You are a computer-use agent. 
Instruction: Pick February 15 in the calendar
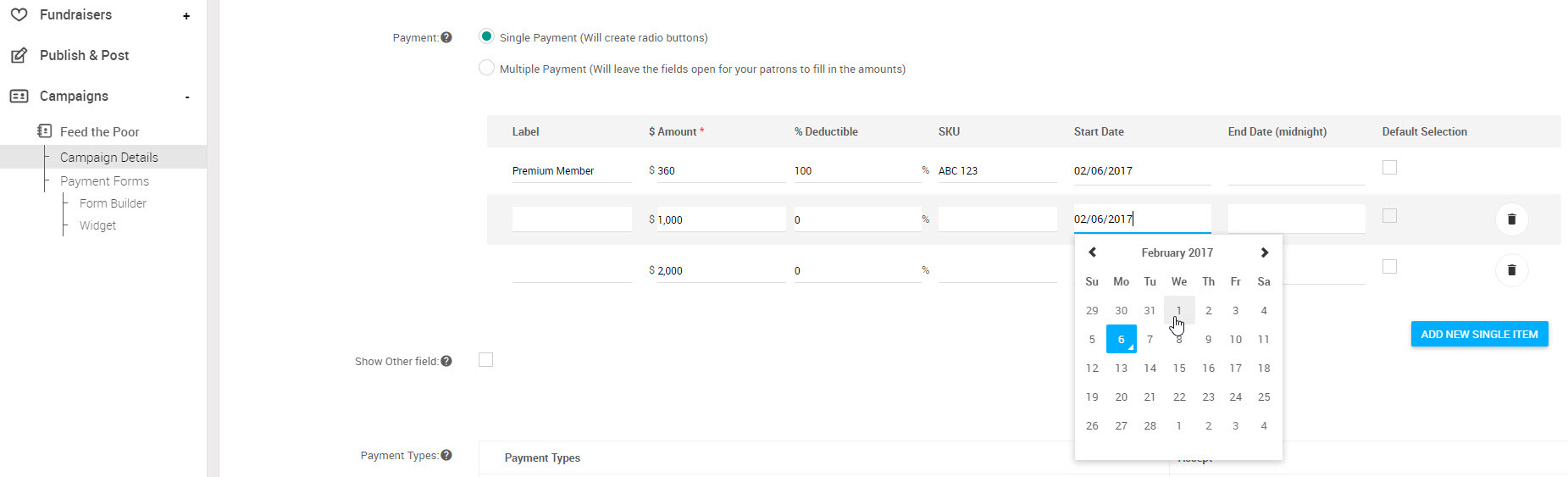pyautogui.click(x=1179, y=368)
